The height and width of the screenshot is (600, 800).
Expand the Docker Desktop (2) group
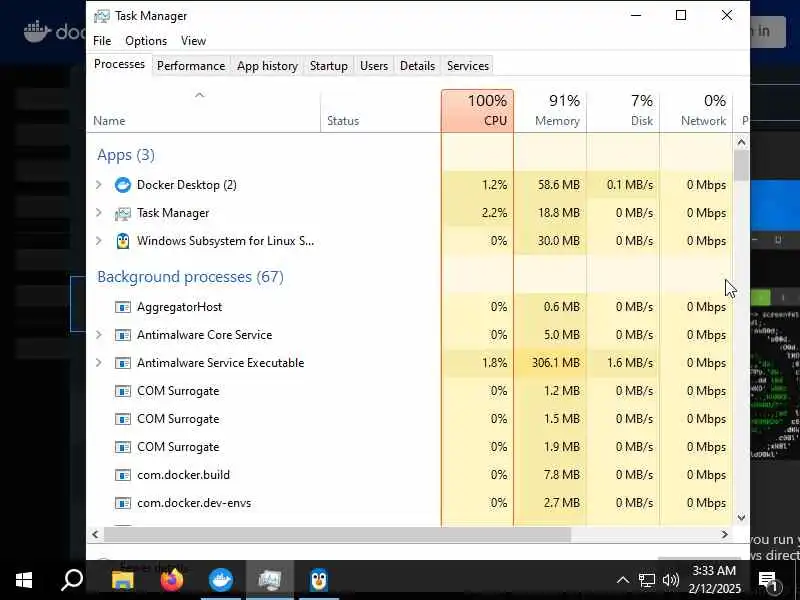pyautogui.click(x=99, y=185)
